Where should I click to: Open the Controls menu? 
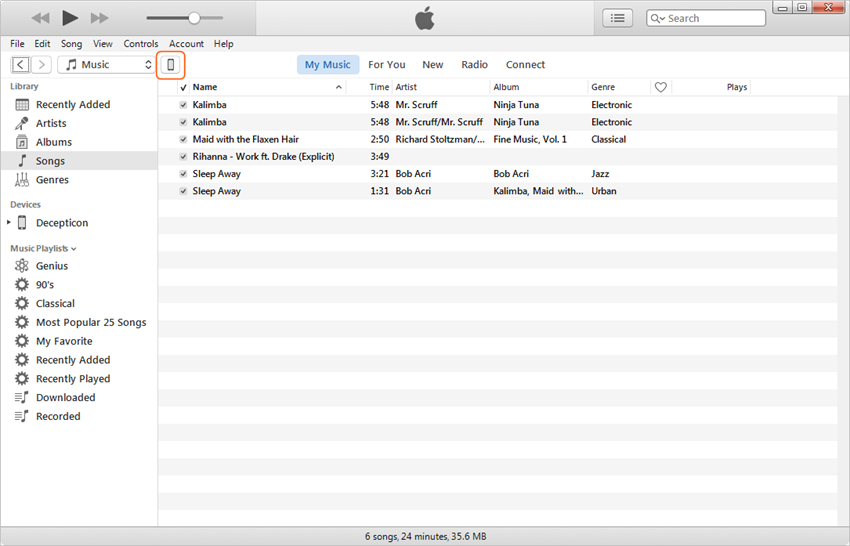[141, 44]
